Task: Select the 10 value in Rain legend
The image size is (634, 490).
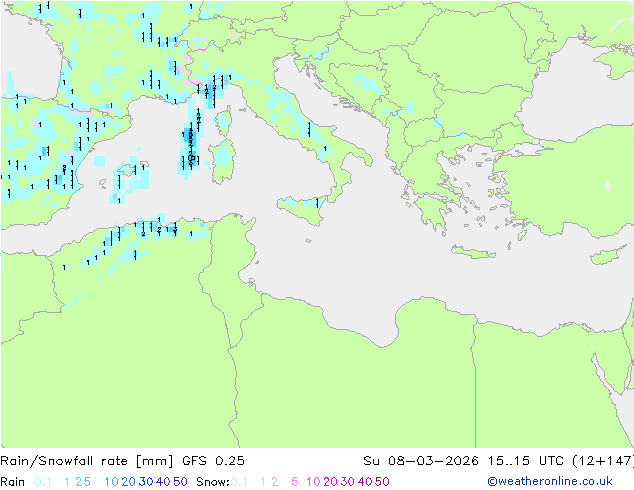Action: pyautogui.click(x=112, y=482)
